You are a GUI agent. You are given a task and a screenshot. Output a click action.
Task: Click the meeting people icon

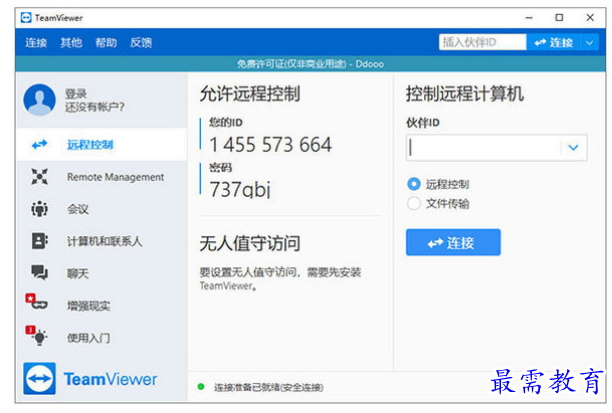click(39, 209)
